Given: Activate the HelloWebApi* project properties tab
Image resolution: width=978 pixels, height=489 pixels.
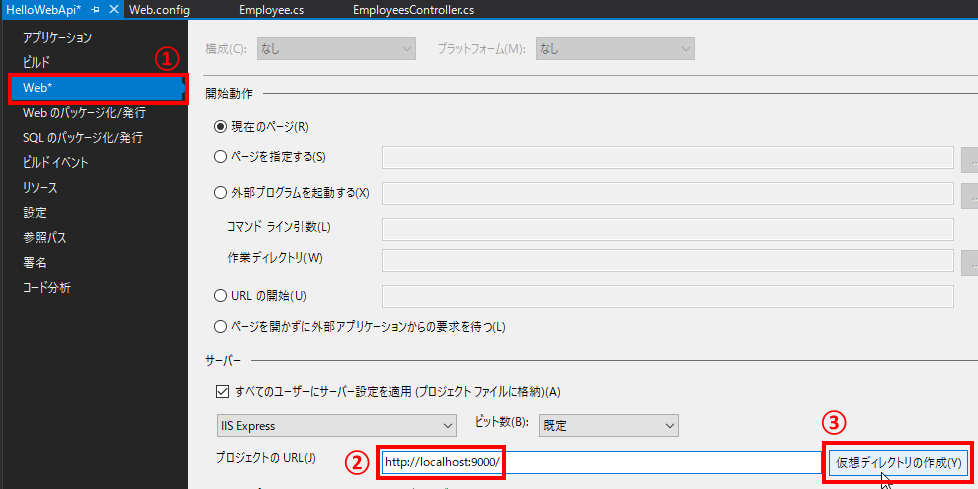Looking at the screenshot, I should coord(44,10).
